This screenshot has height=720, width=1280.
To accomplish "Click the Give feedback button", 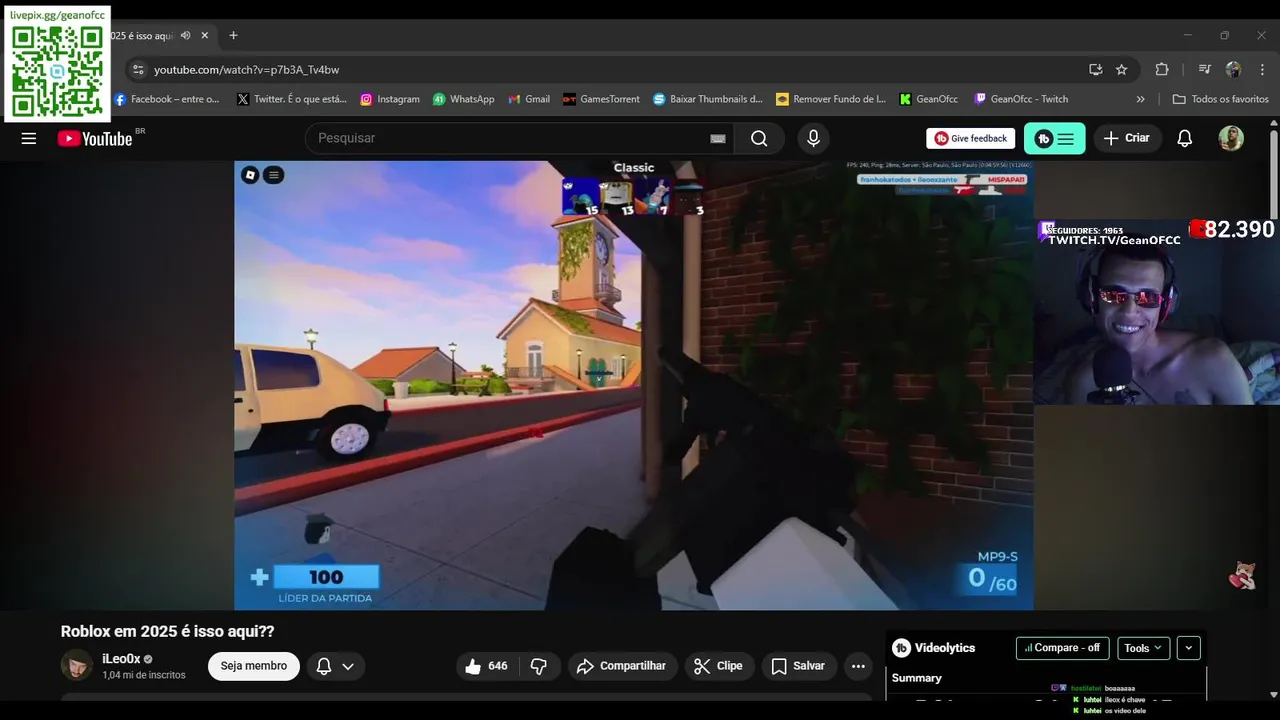I will click(971, 138).
